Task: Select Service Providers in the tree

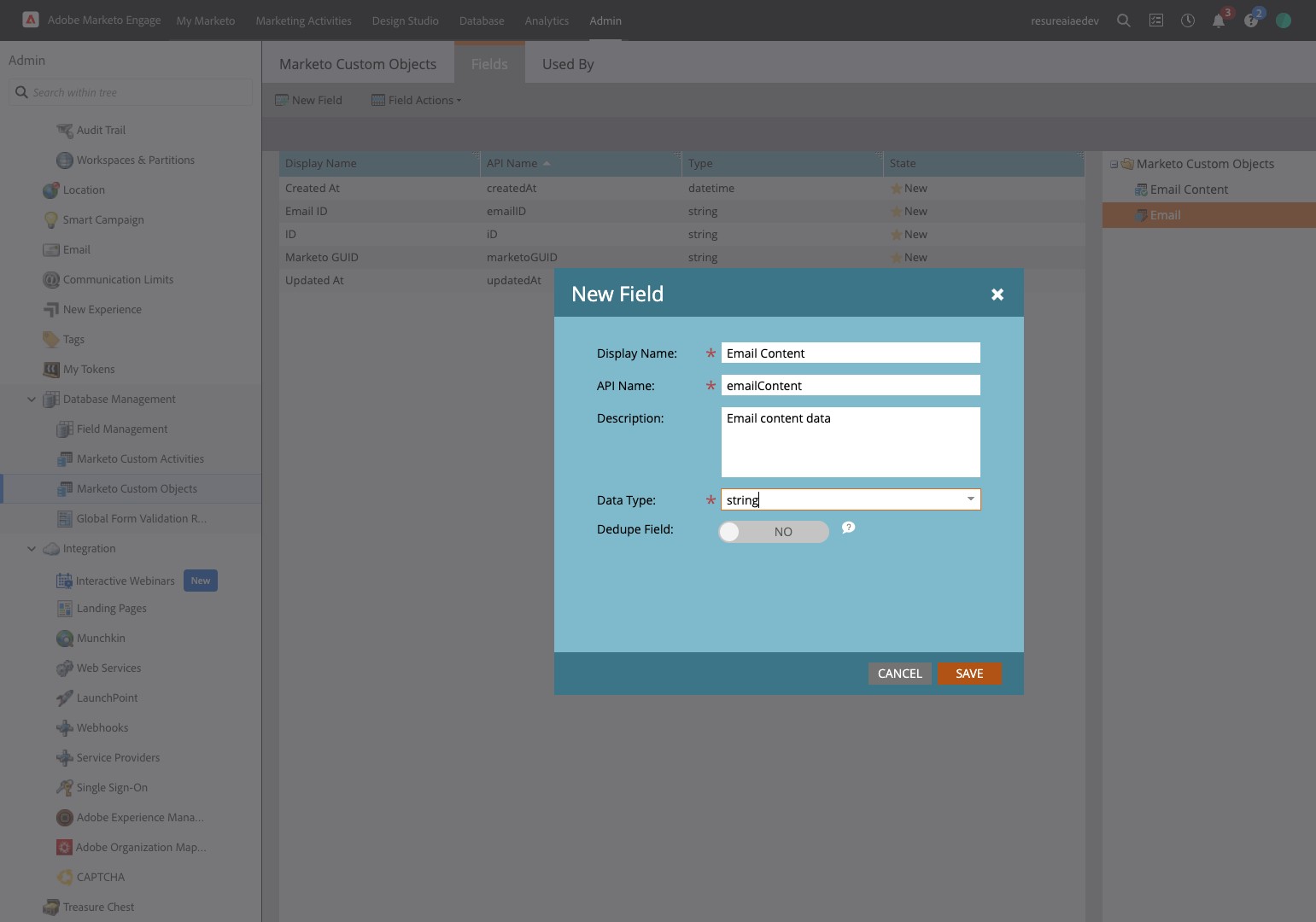Action: (x=118, y=758)
